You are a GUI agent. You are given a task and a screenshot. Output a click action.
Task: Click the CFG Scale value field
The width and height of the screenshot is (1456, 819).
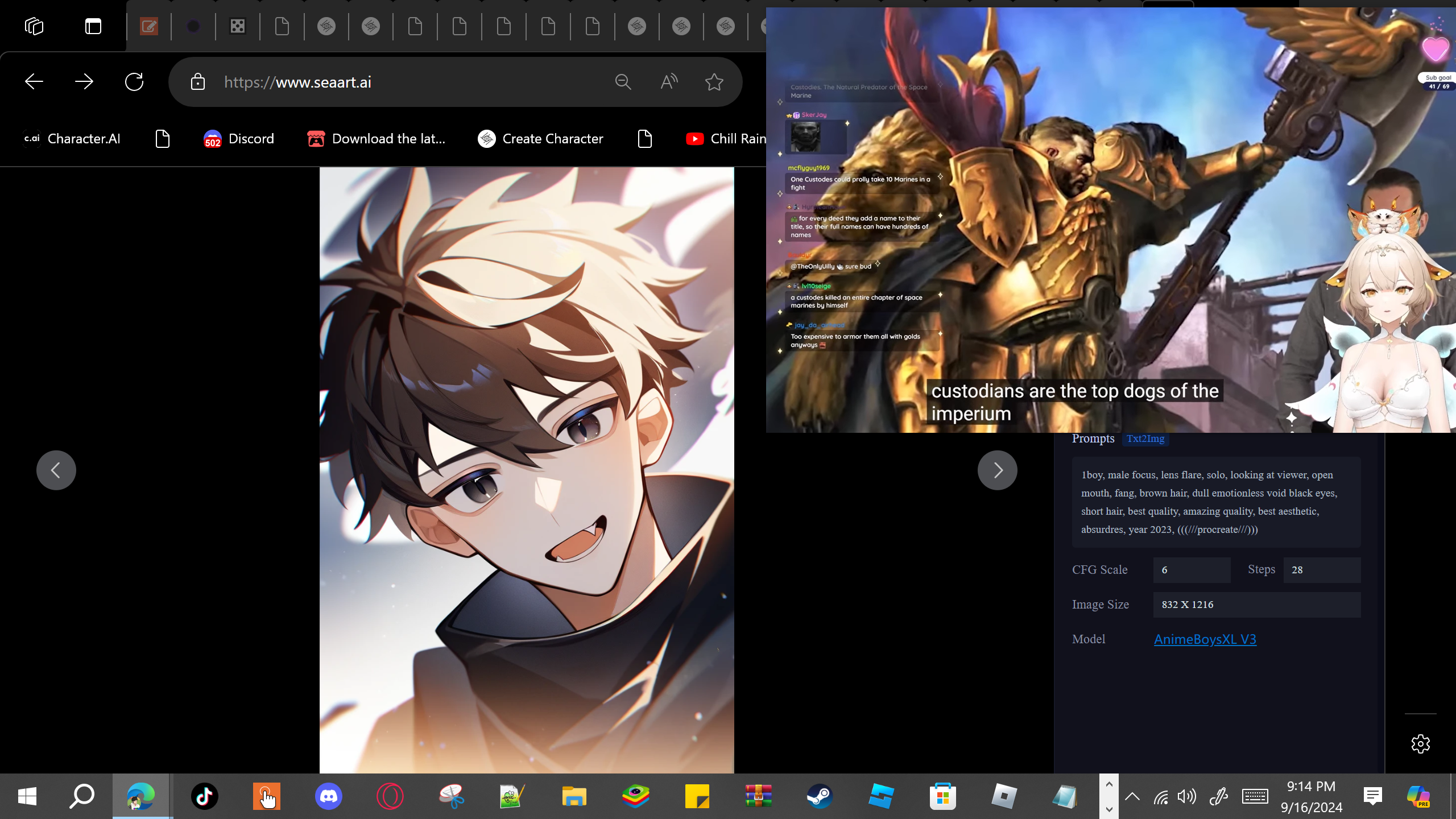(x=1192, y=570)
